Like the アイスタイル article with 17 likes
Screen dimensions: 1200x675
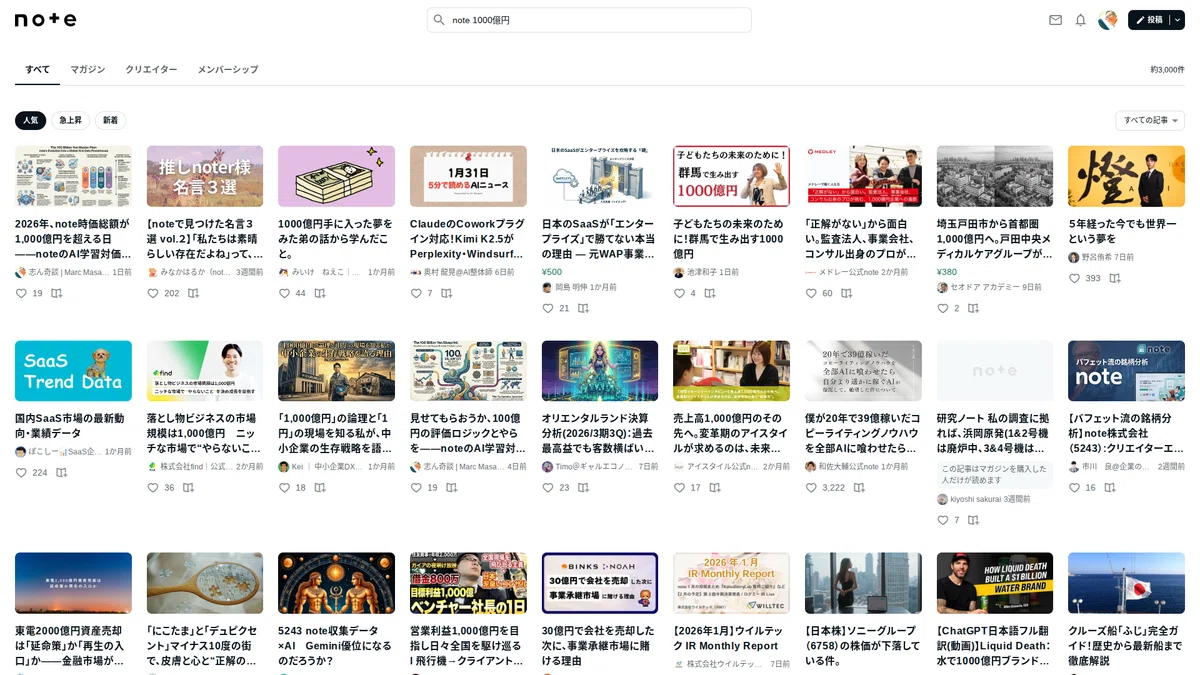[679, 487]
